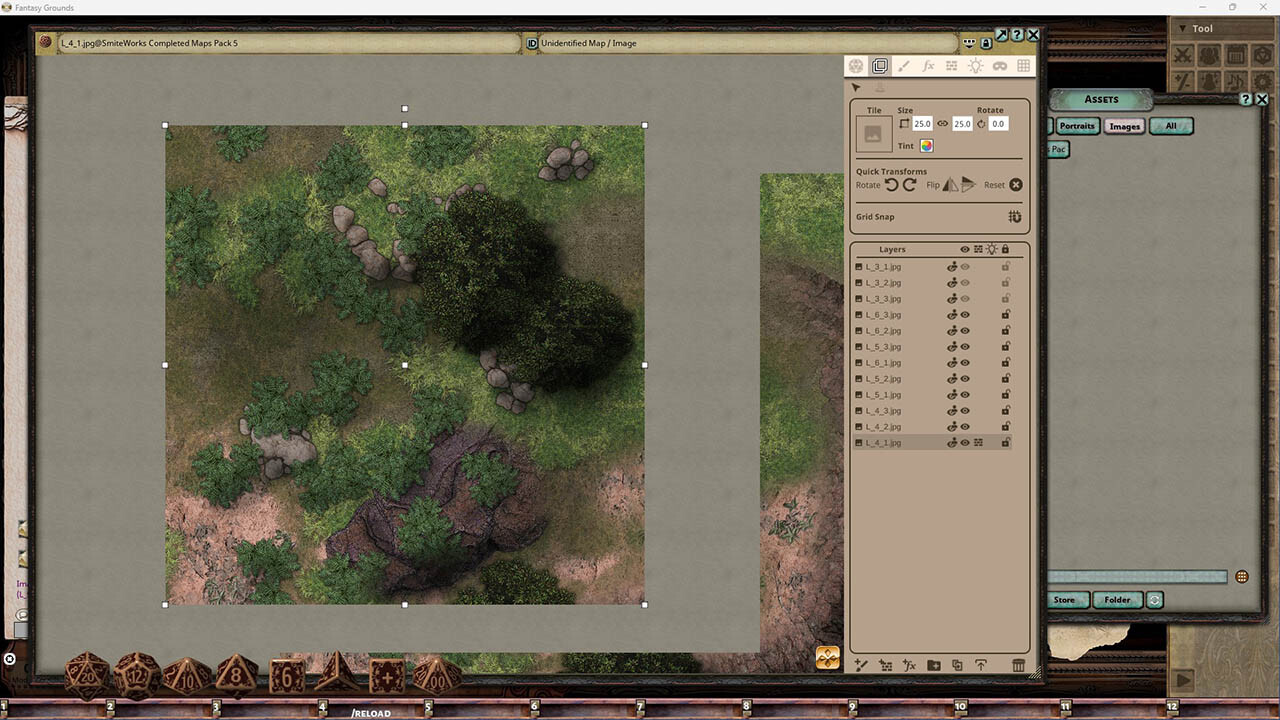Roll the d20 die
The image size is (1280, 720).
click(x=85, y=676)
